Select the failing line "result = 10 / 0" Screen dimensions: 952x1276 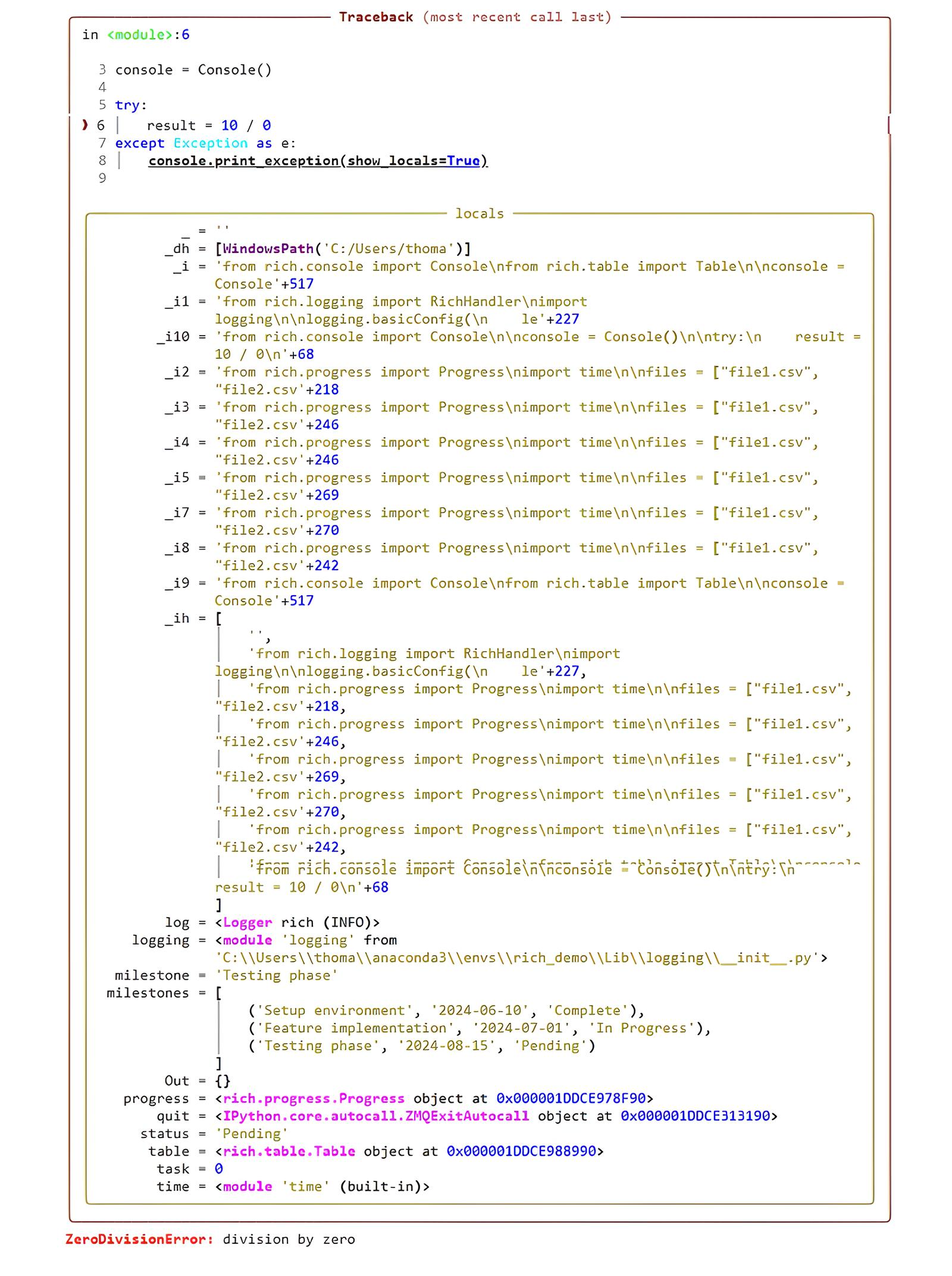pyautogui.click(x=209, y=125)
